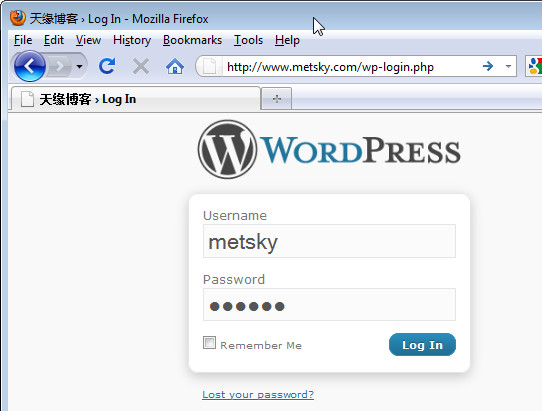Focus the Username field containing metsky
Screen dimensions: 542x411
pos(329,241)
